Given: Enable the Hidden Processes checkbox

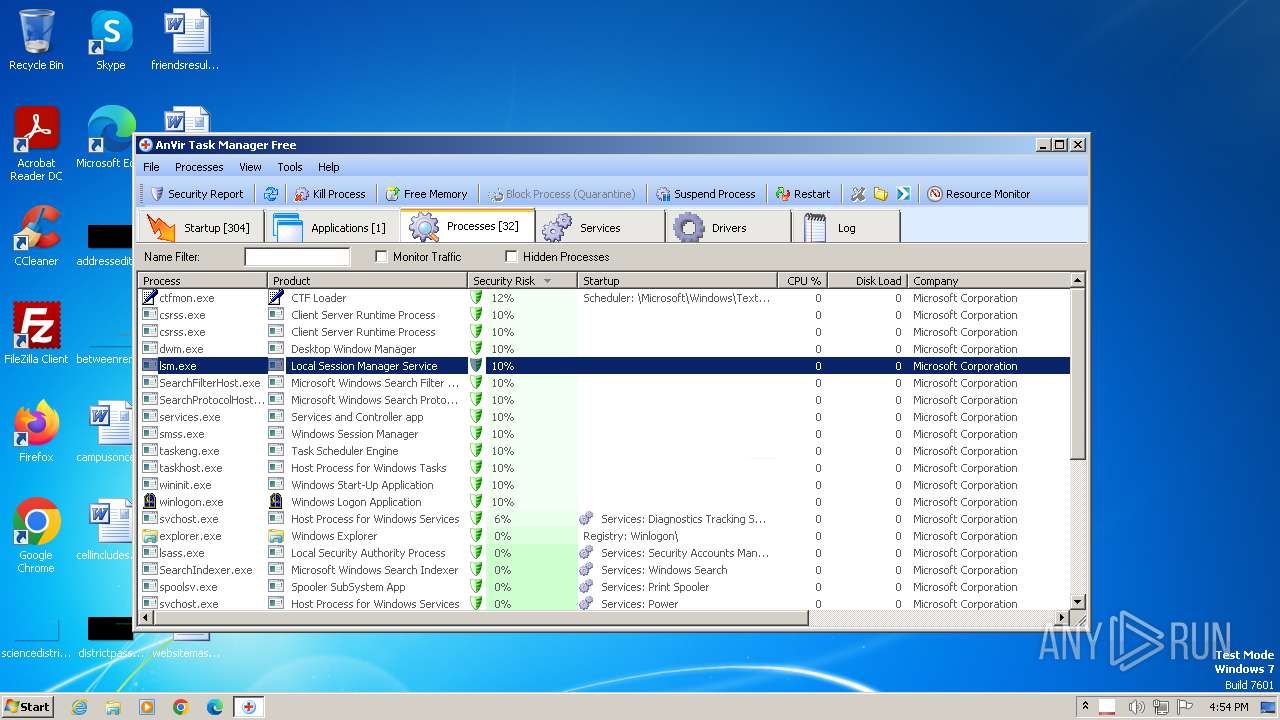Looking at the screenshot, I should (x=511, y=257).
